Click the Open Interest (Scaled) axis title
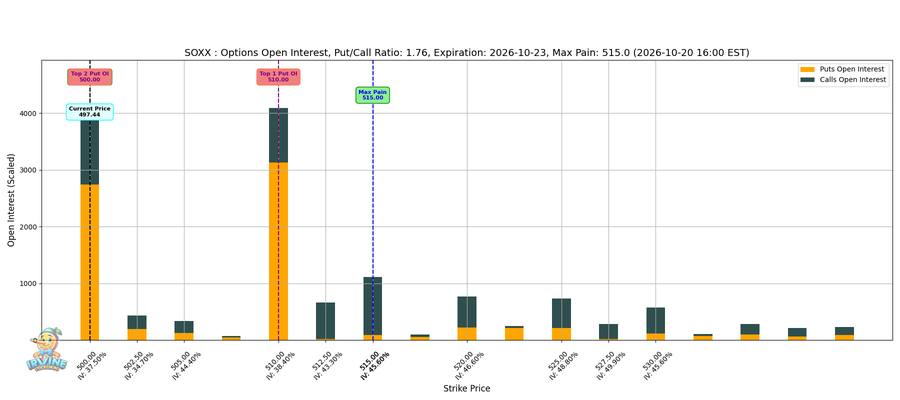This screenshot has height=400, width=900. pyautogui.click(x=11, y=200)
